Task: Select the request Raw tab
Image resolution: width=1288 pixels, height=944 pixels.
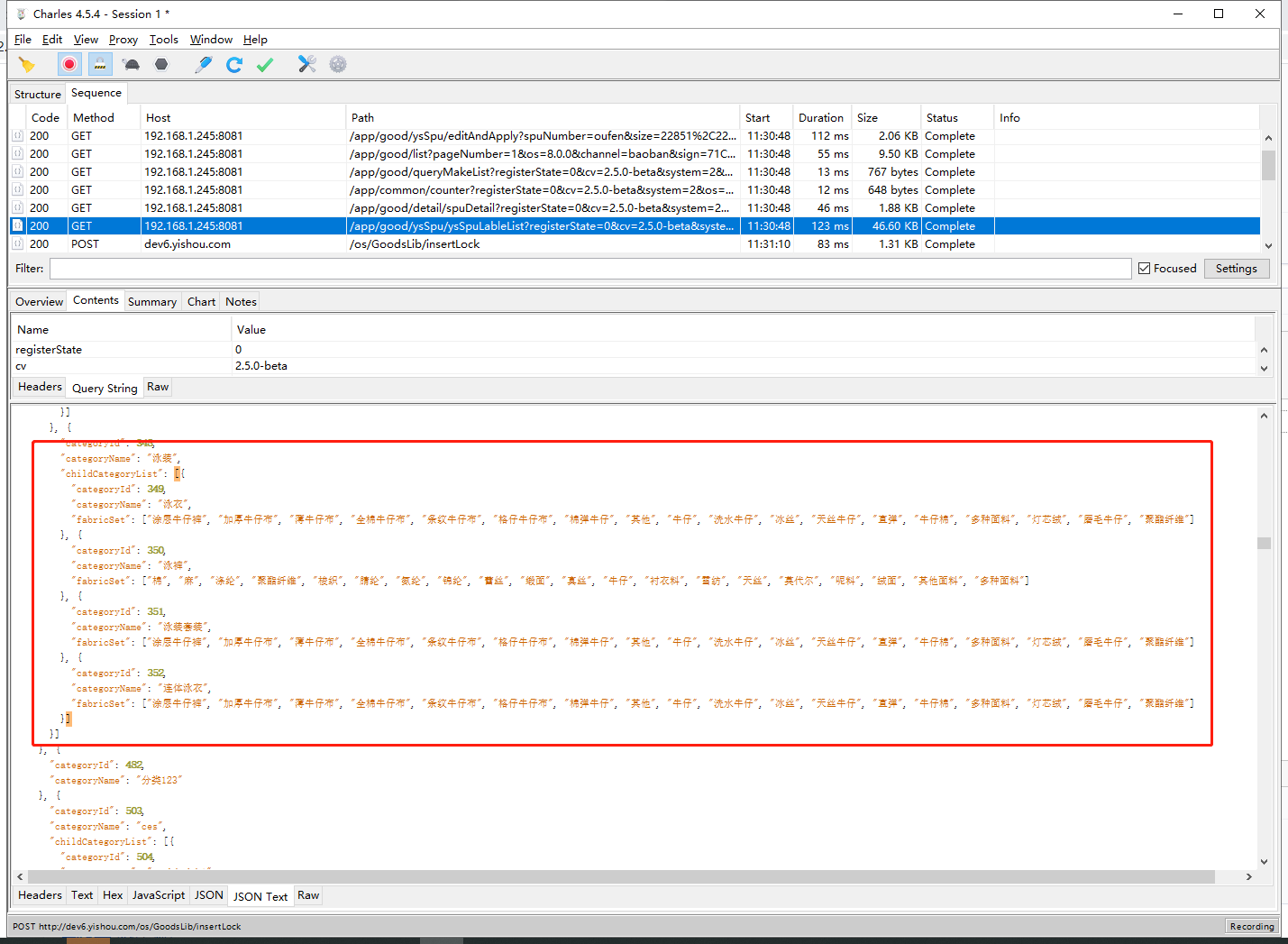Action: click(158, 387)
